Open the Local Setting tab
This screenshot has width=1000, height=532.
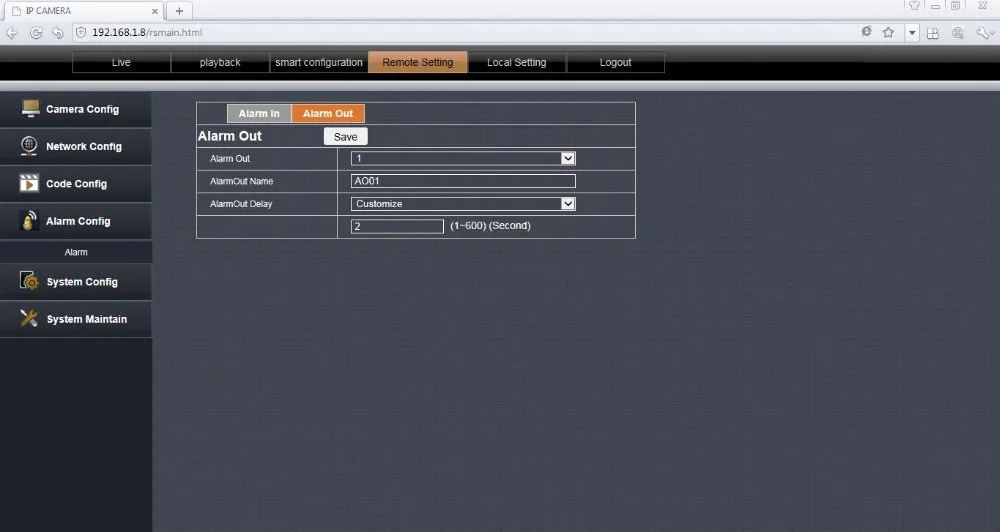point(517,63)
